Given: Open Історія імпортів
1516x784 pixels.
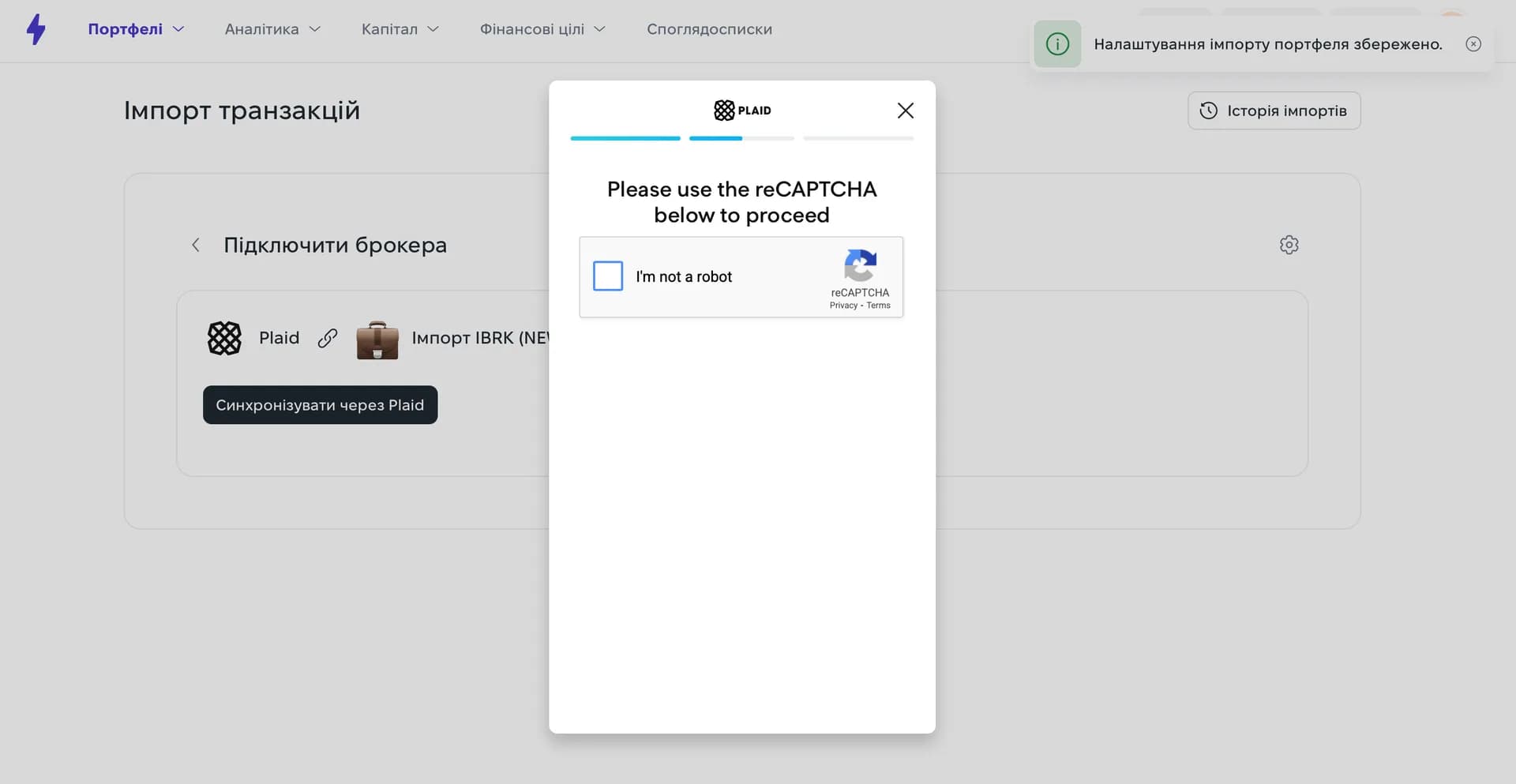Looking at the screenshot, I should coord(1274,111).
